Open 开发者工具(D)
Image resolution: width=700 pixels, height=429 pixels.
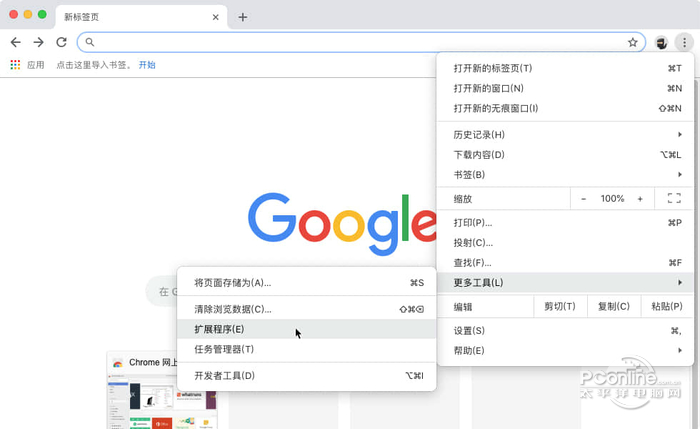tap(307, 376)
